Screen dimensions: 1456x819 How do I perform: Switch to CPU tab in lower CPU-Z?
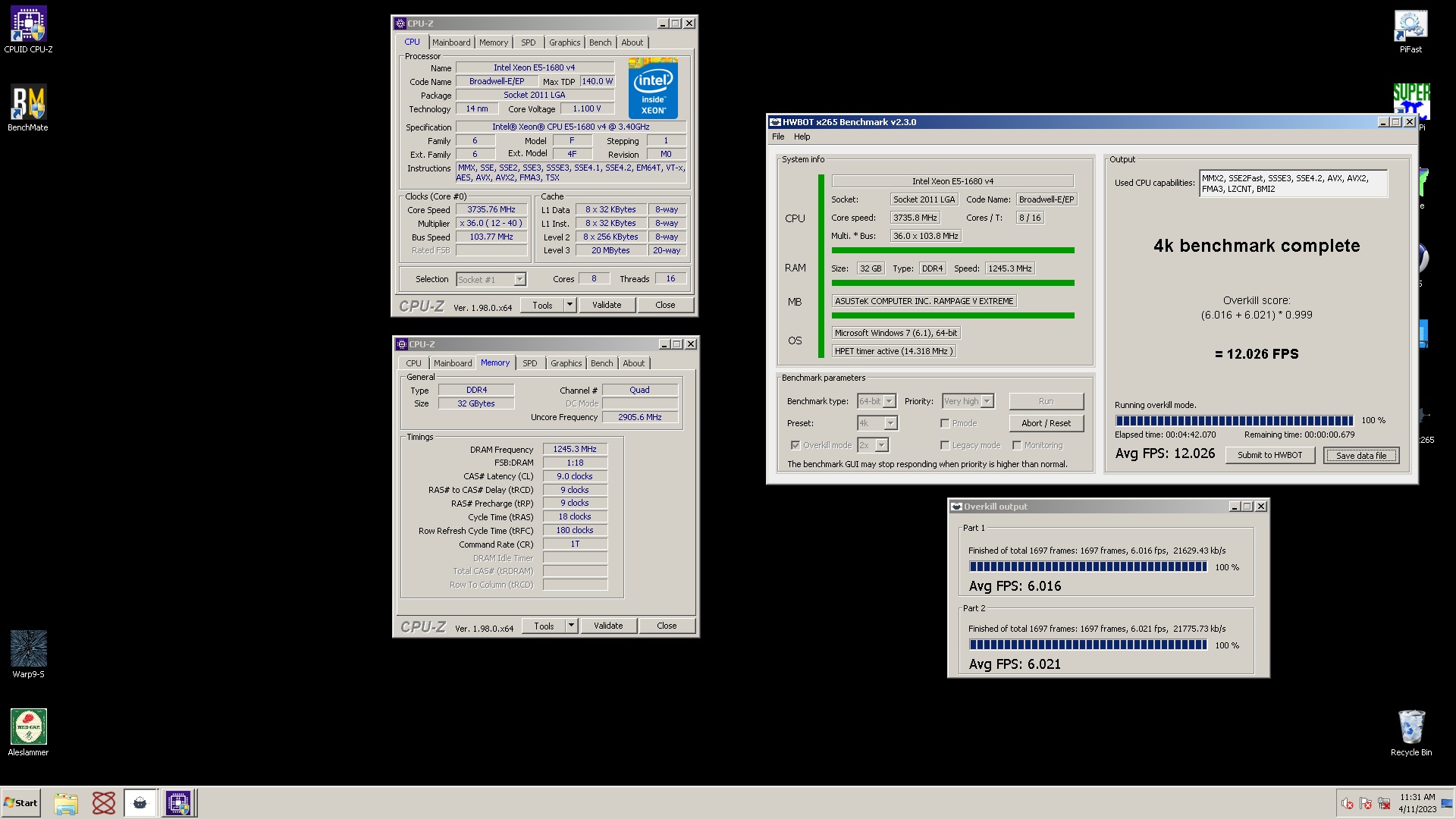click(413, 363)
